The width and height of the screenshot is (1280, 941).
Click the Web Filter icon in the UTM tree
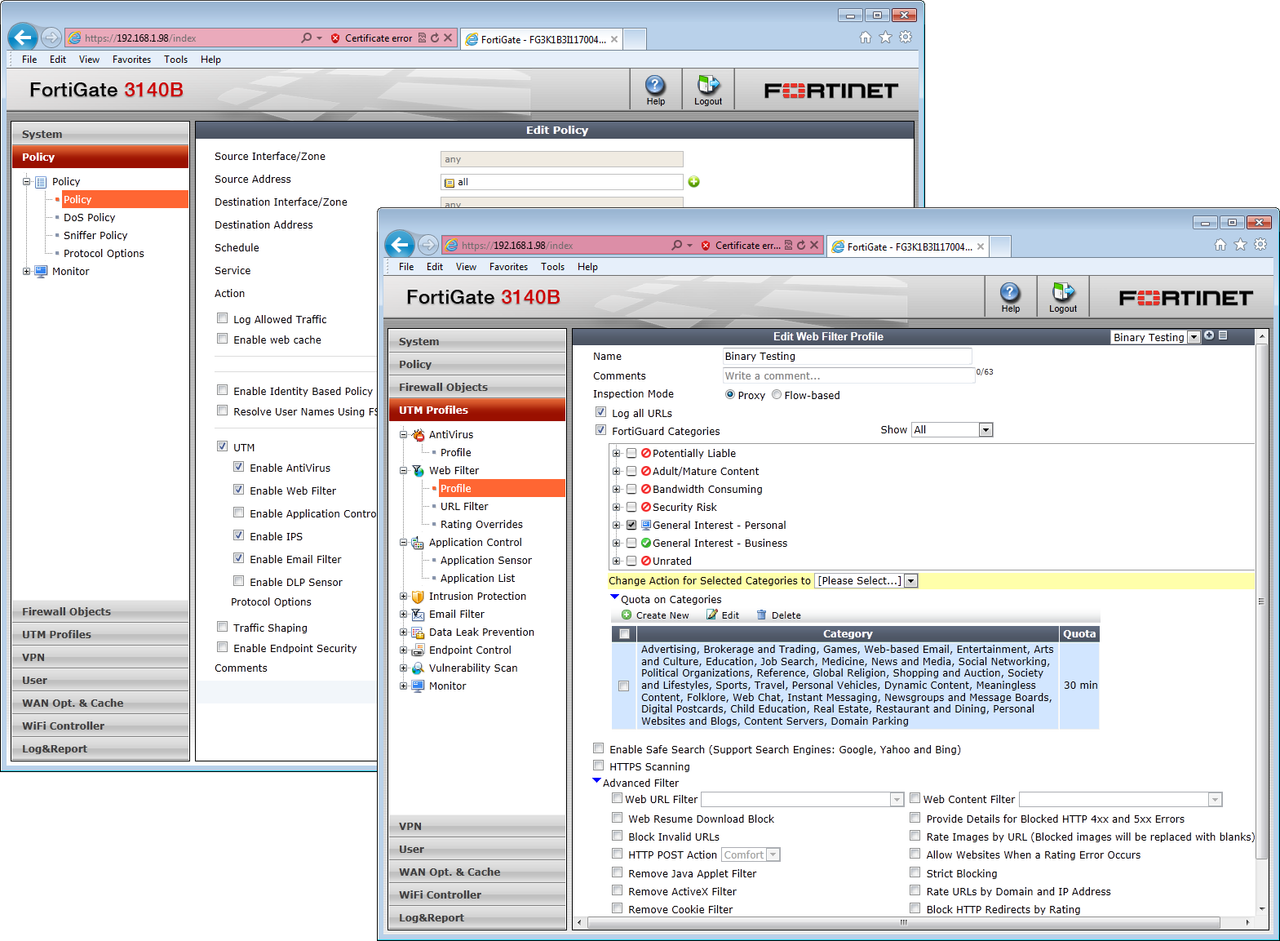pyautogui.click(x=418, y=471)
